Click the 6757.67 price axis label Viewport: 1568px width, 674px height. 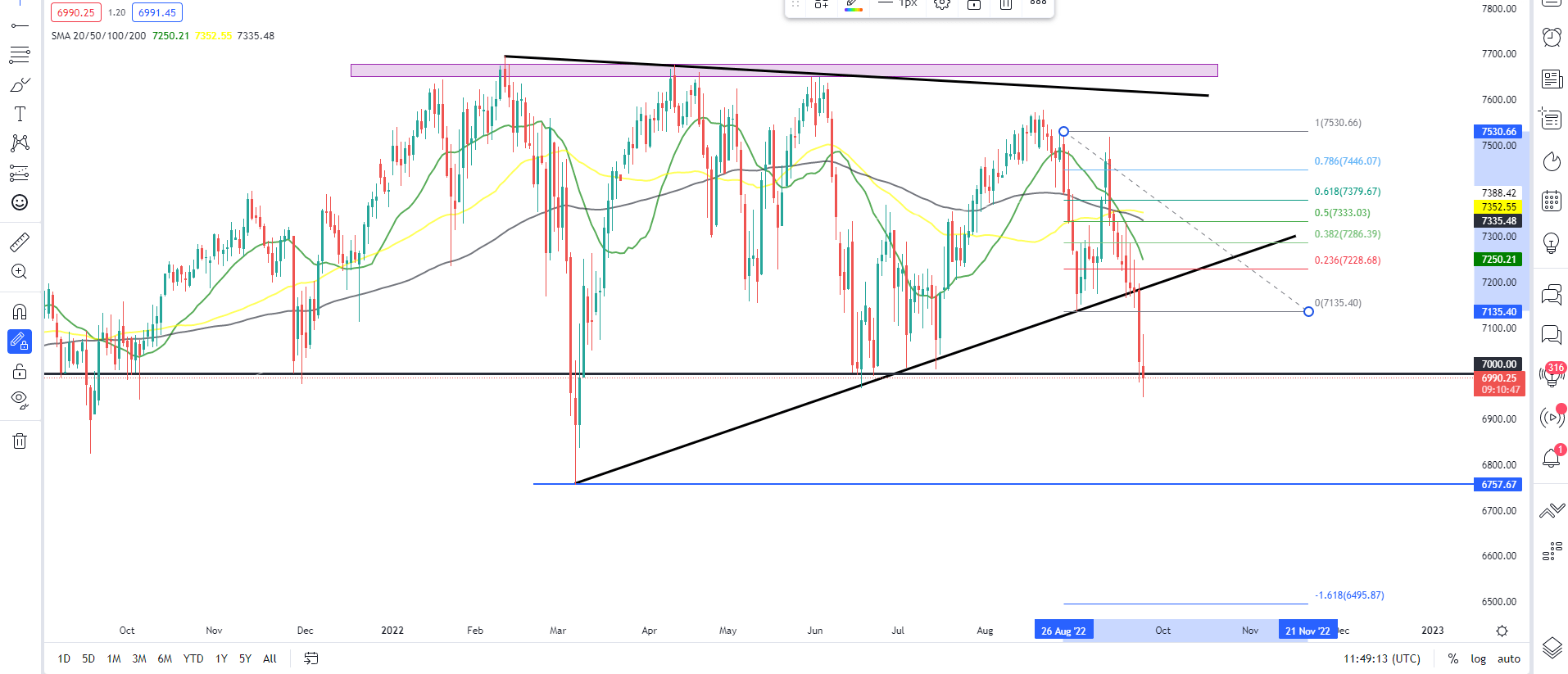point(1498,484)
